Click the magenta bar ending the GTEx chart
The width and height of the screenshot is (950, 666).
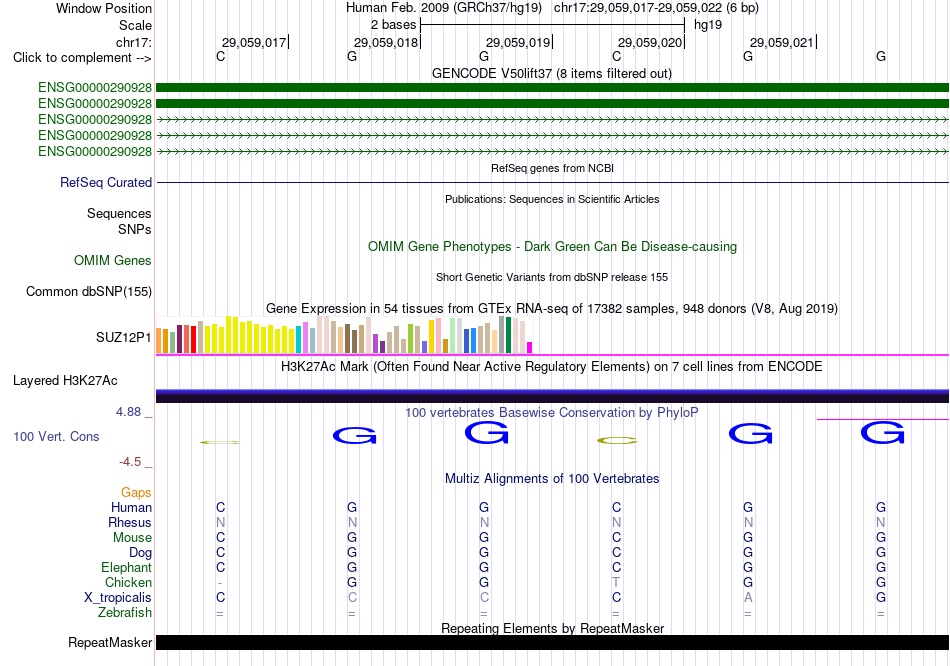pyautogui.click(x=530, y=348)
